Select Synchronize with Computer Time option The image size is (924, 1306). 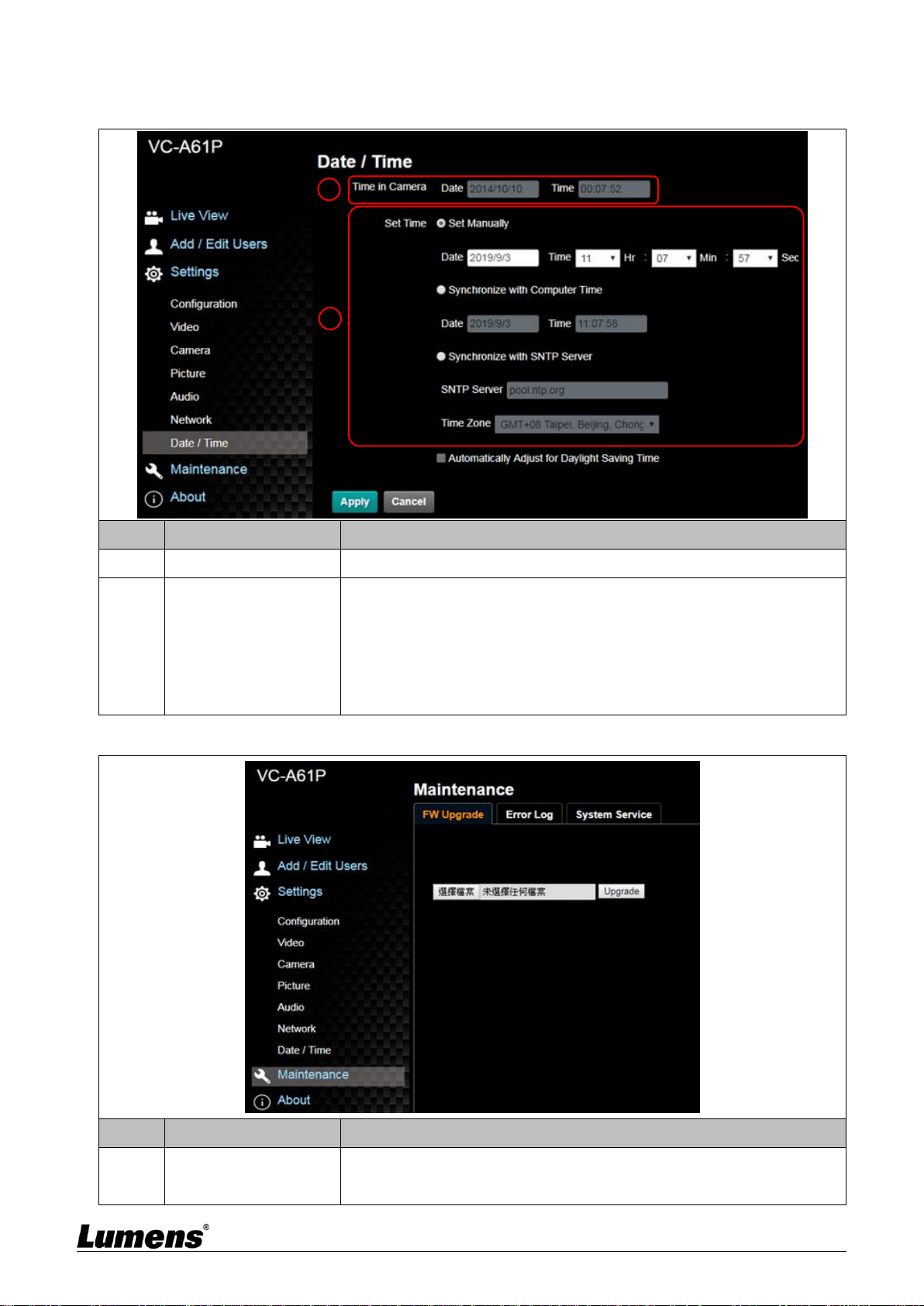(x=441, y=290)
